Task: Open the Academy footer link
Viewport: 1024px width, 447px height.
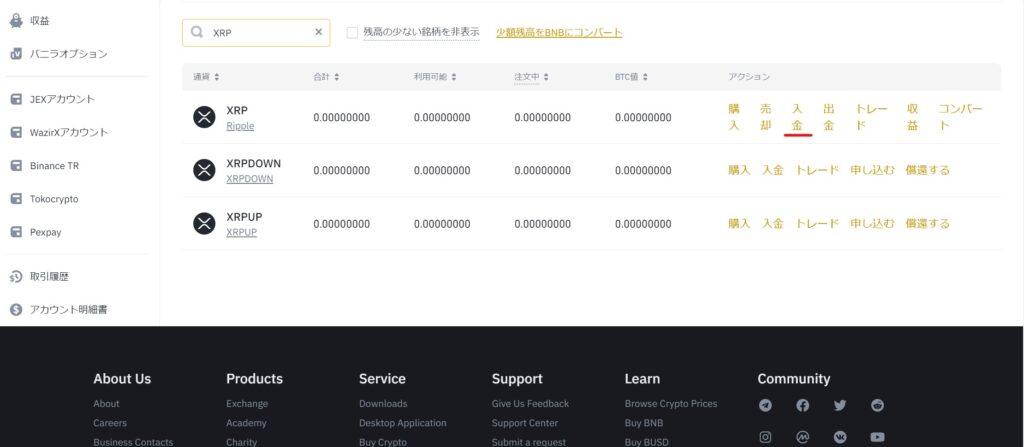Action: tap(246, 423)
